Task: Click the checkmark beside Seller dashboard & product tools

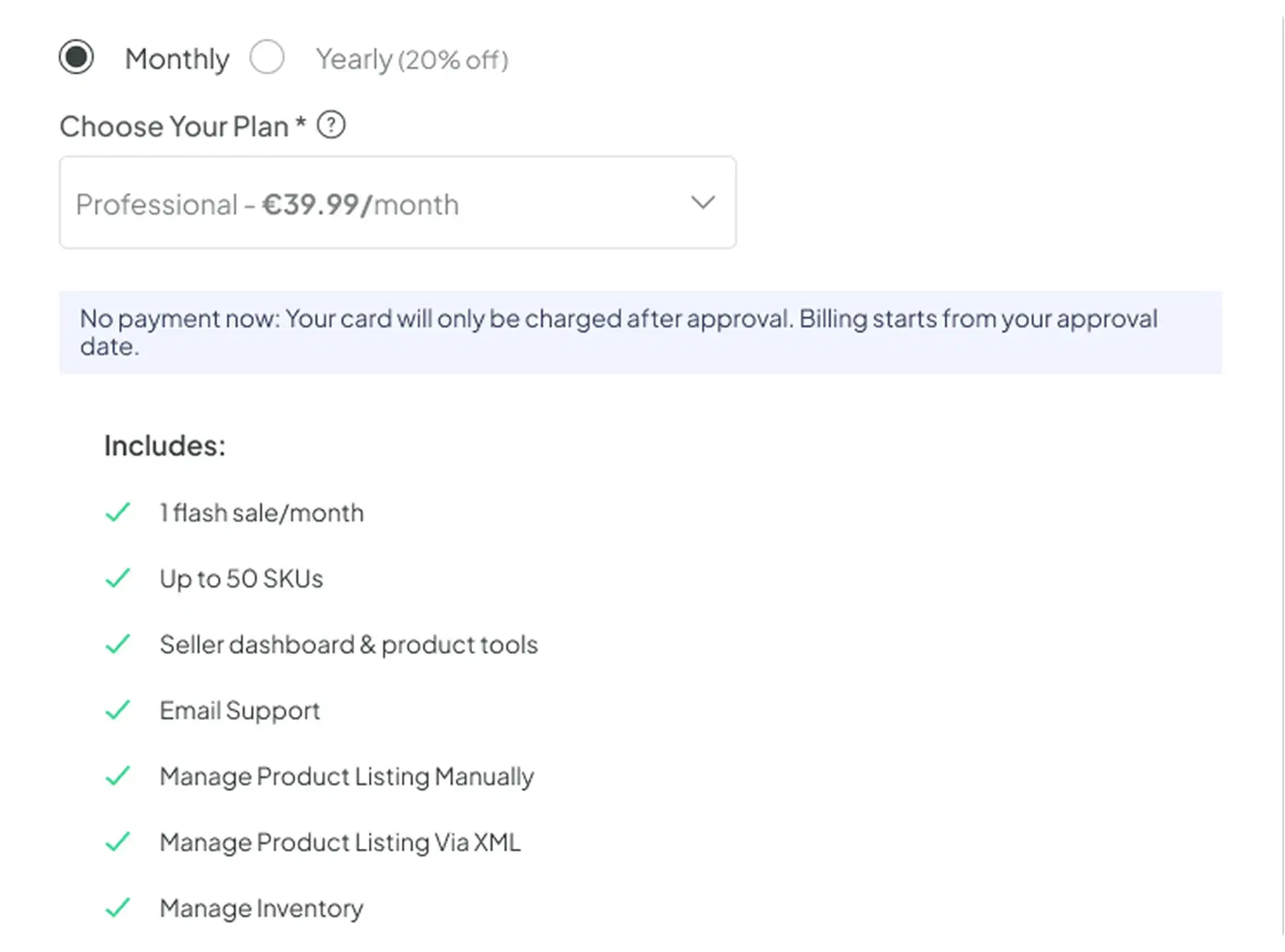Action: coord(119,645)
